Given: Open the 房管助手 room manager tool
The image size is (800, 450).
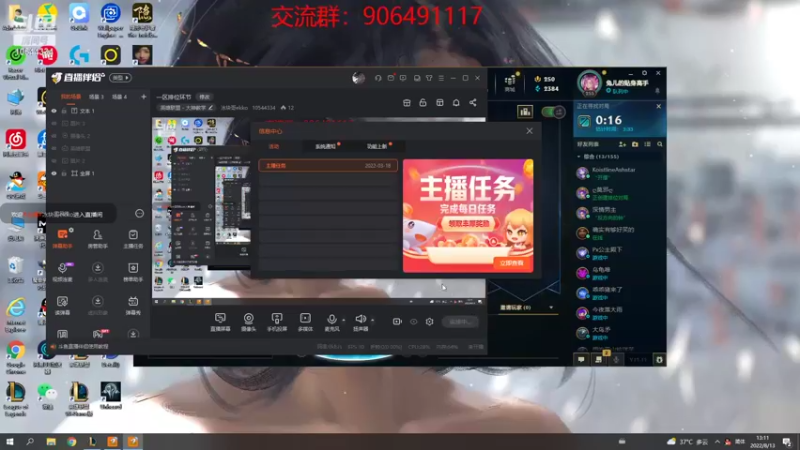Looking at the screenshot, I should click(x=97, y=238).
